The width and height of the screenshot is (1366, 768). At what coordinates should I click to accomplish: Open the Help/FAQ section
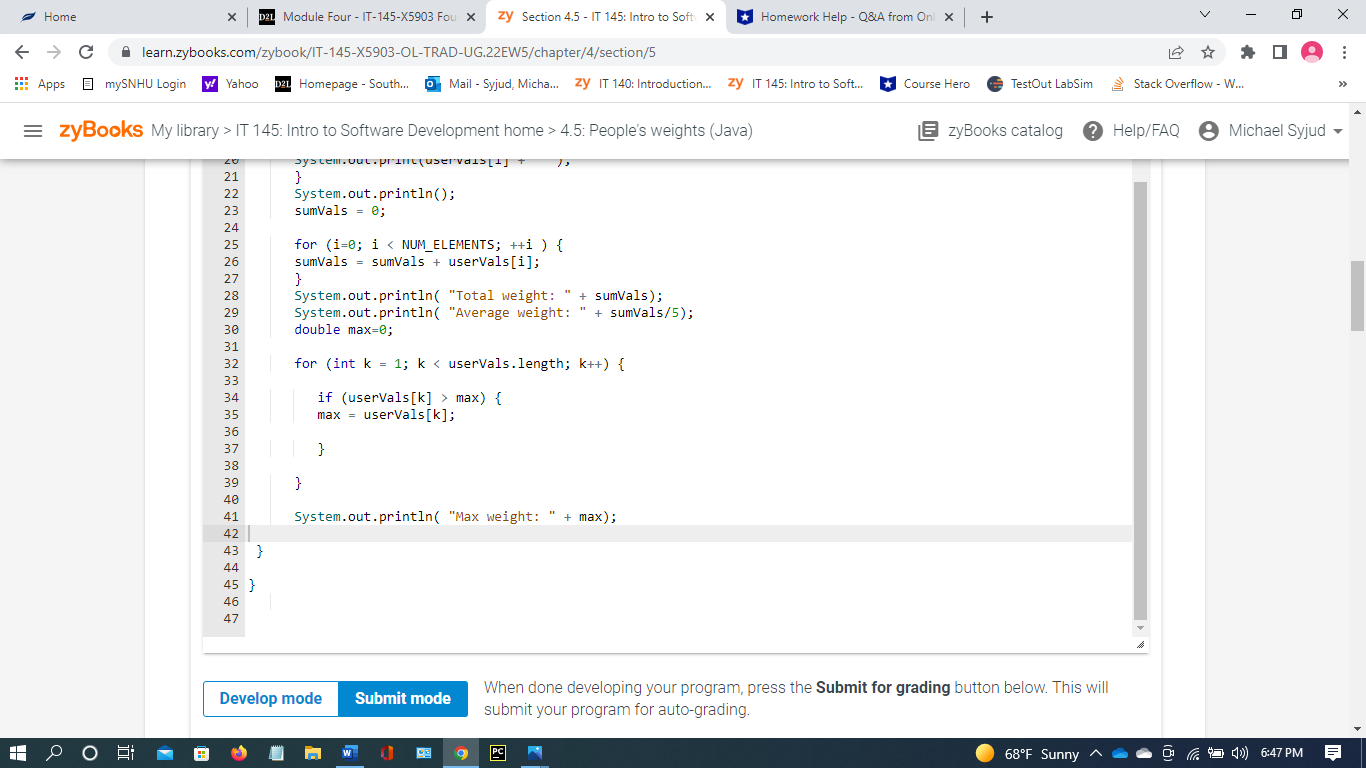(x=1131, y=130)
